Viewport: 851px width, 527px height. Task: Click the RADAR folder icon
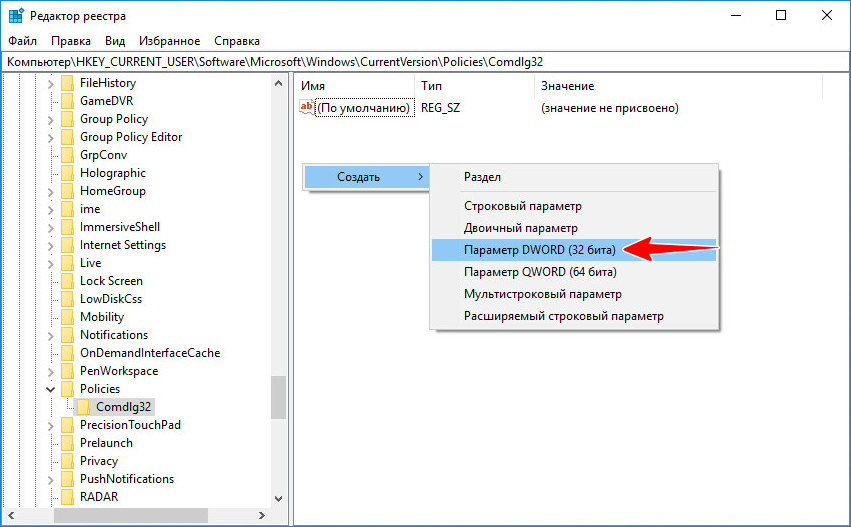coord(67,497)
